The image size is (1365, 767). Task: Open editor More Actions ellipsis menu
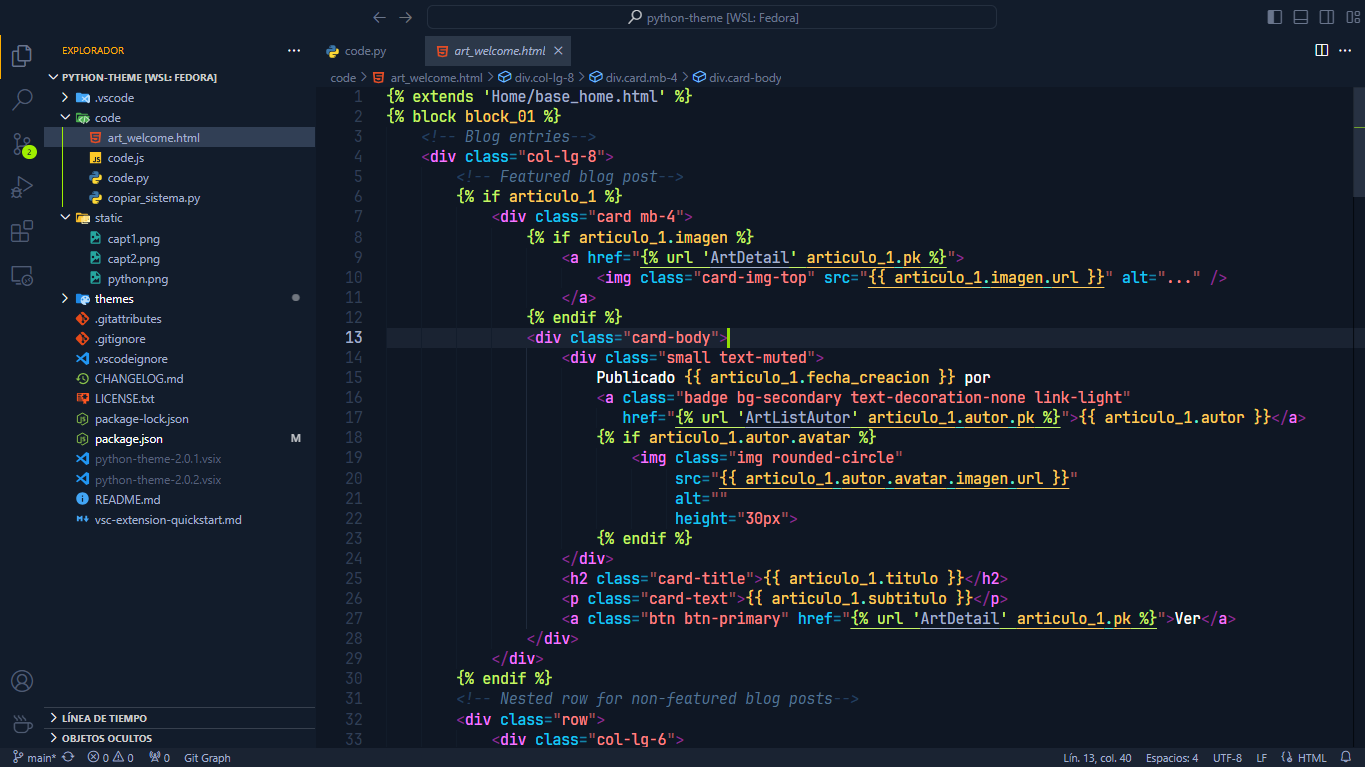tap(1345, 50)
